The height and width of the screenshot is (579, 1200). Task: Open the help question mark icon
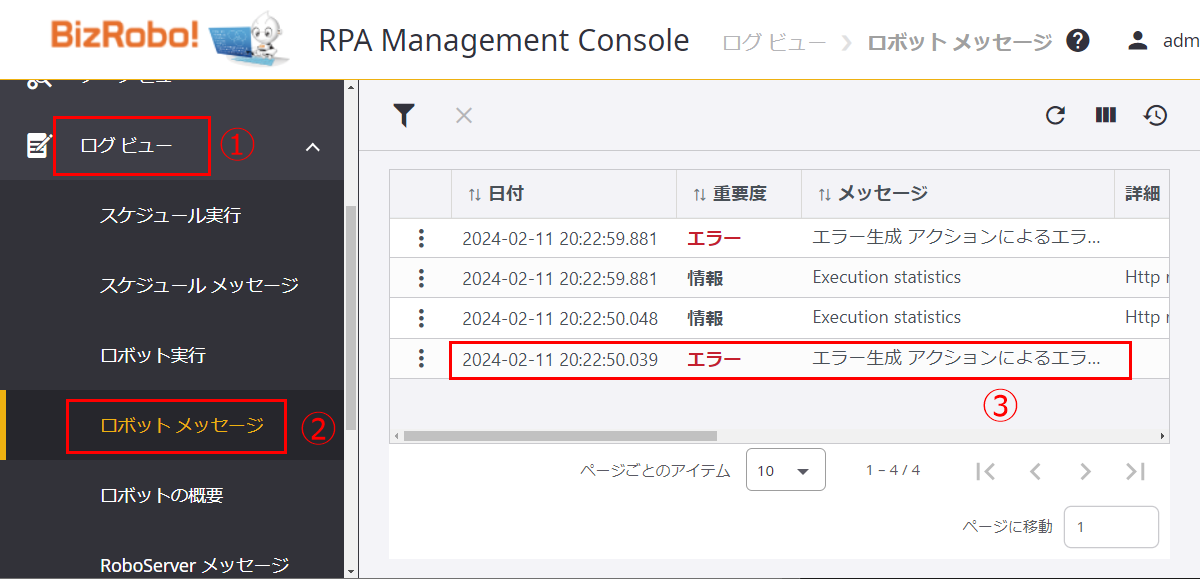1077,41
